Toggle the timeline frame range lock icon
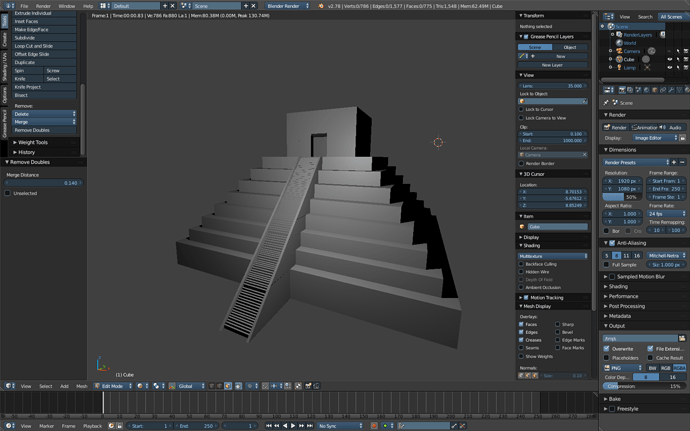The width and height of the screenshot is (690, 431). [119, 426]
